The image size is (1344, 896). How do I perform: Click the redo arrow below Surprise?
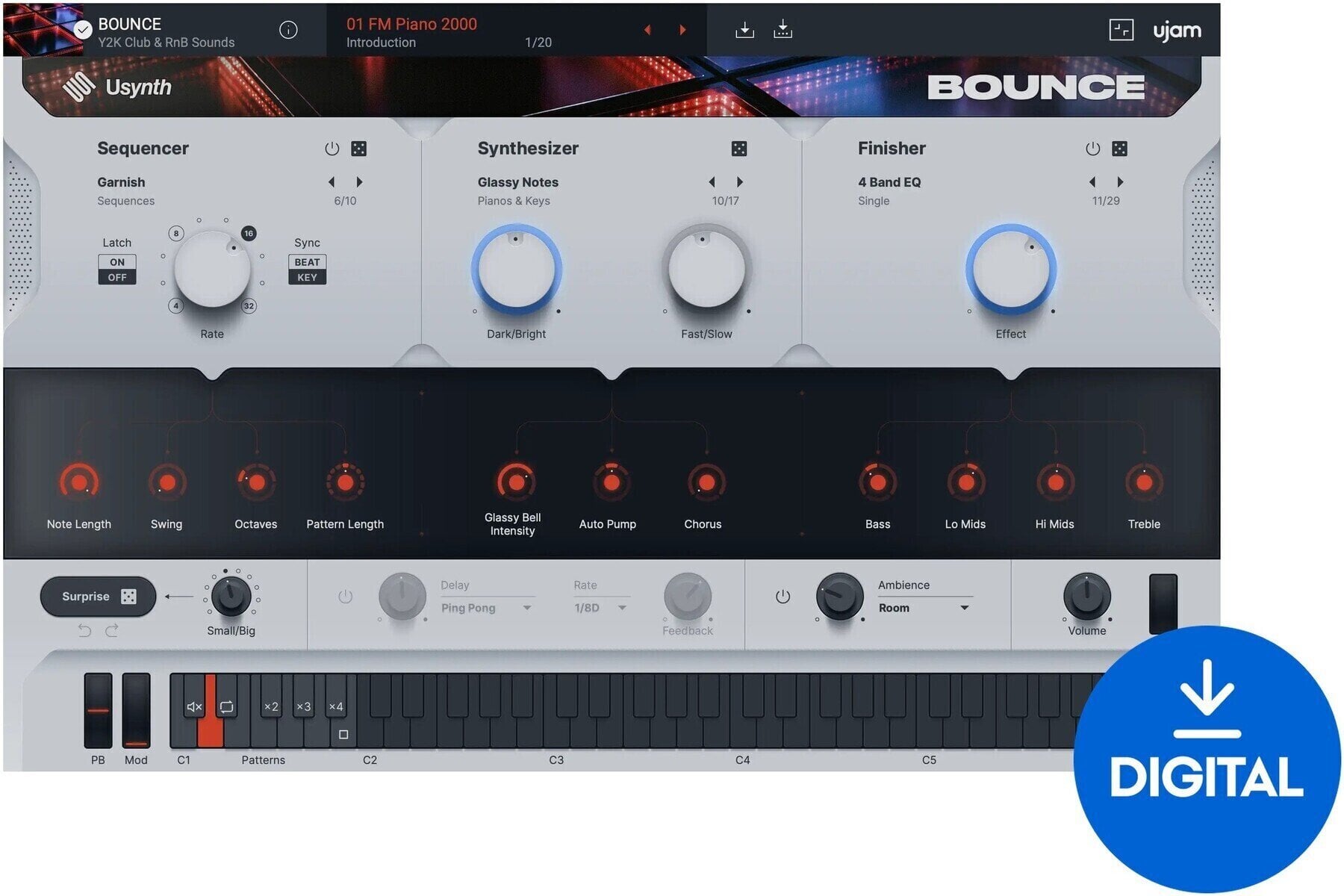[x=112, y=631]
